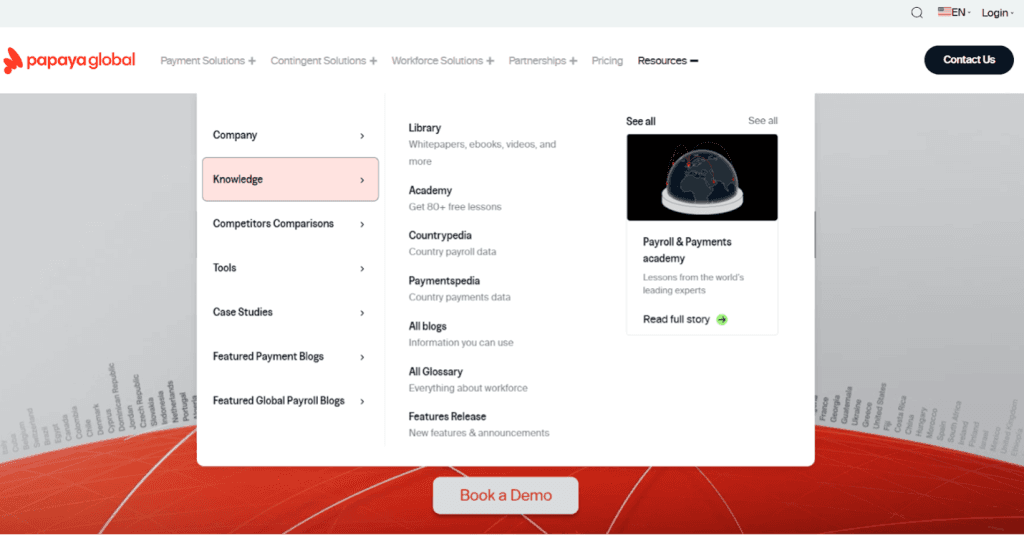
Task: Open the Tools submenu arrow
Action: pyautogui.click(x=362, y=269)
